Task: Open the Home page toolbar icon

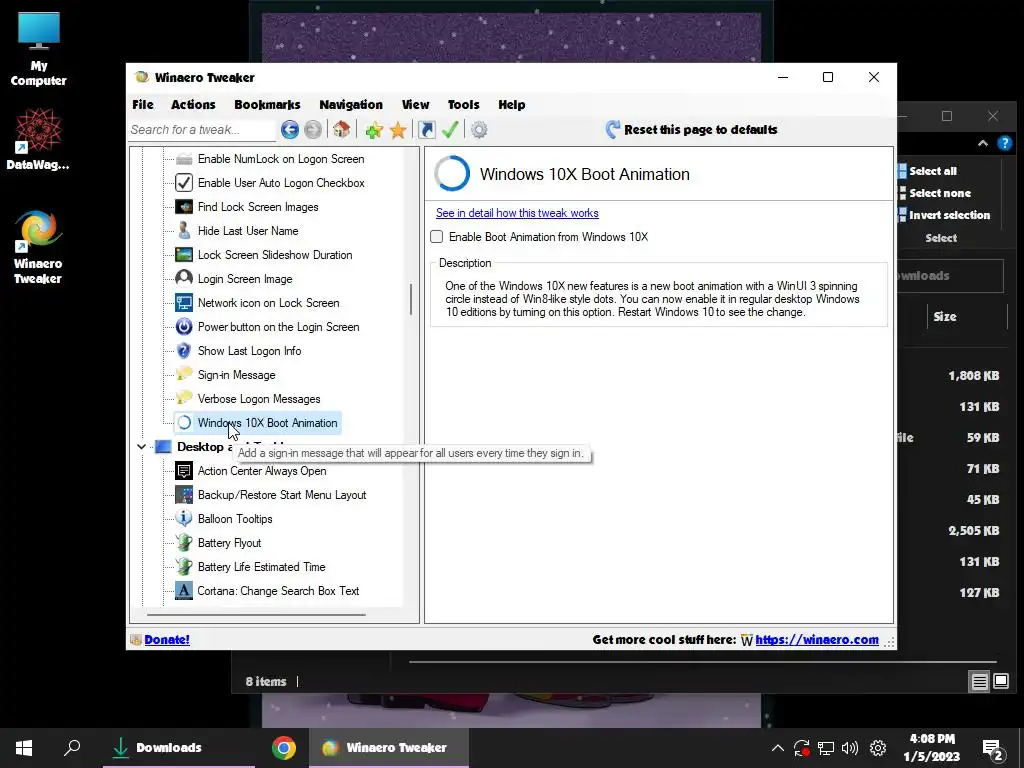Action: pos(341,129)
